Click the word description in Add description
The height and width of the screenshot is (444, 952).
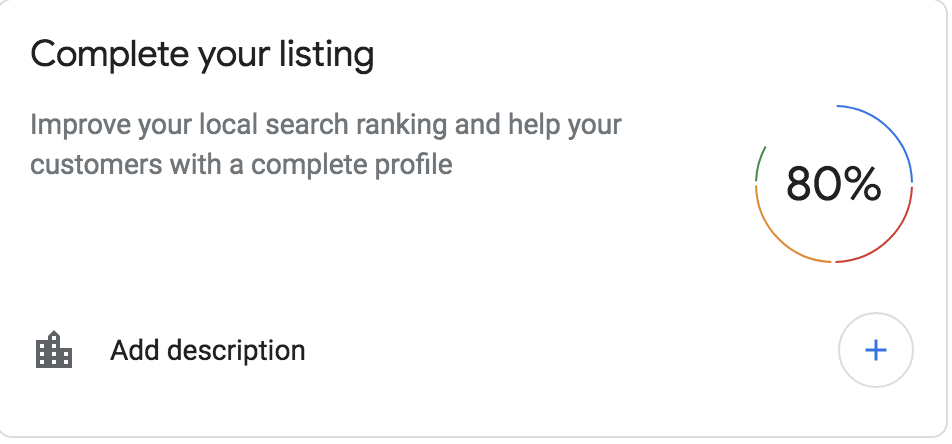(236, 350)
